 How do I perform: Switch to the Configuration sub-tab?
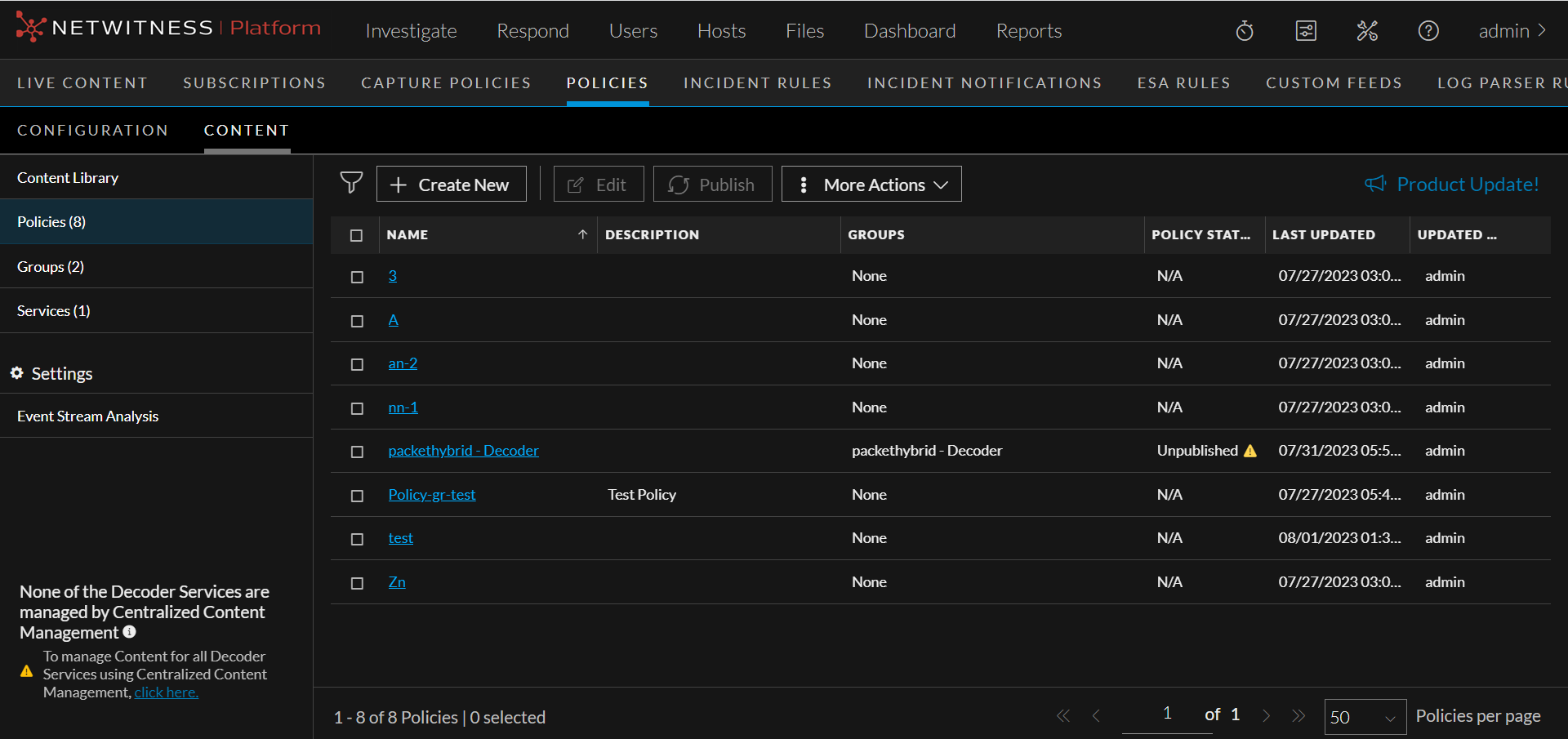click(x=92, y=131)
